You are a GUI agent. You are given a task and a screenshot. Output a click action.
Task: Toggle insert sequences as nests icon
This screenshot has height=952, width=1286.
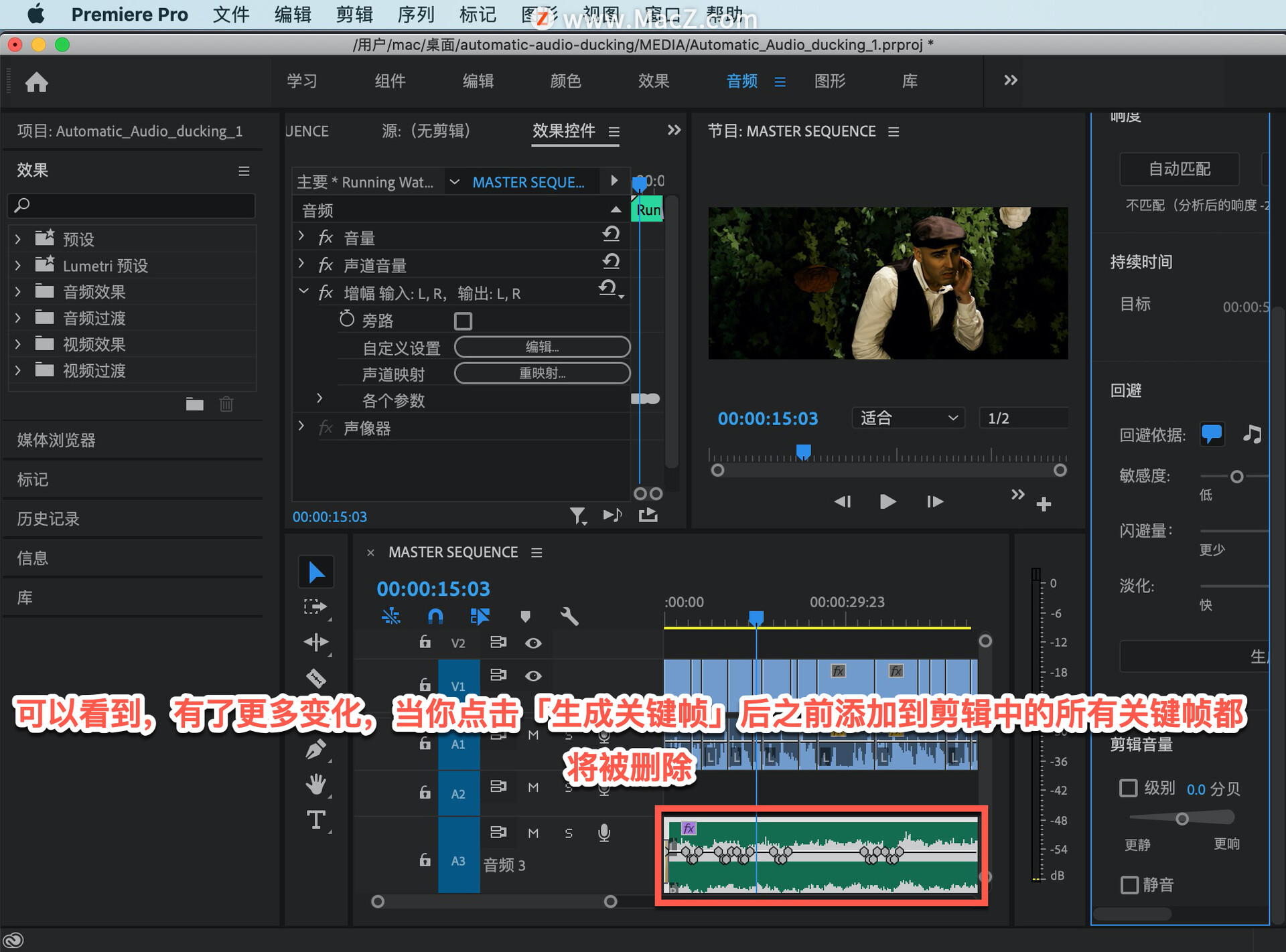tap(391, 616)
